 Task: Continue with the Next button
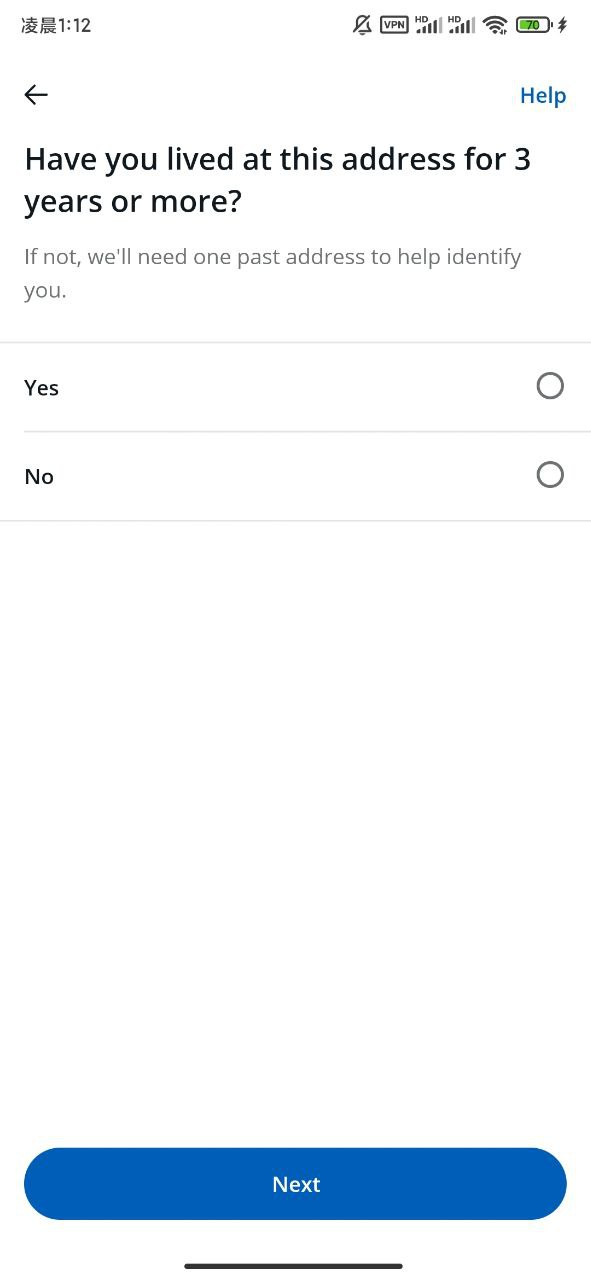click(295, 1184)
